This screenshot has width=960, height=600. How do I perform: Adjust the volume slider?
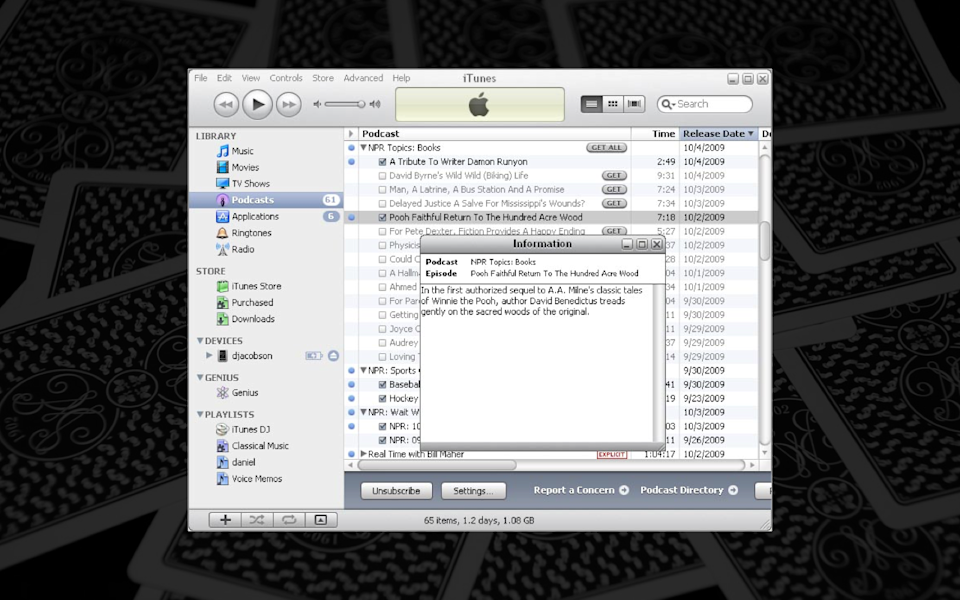(345, 105)
